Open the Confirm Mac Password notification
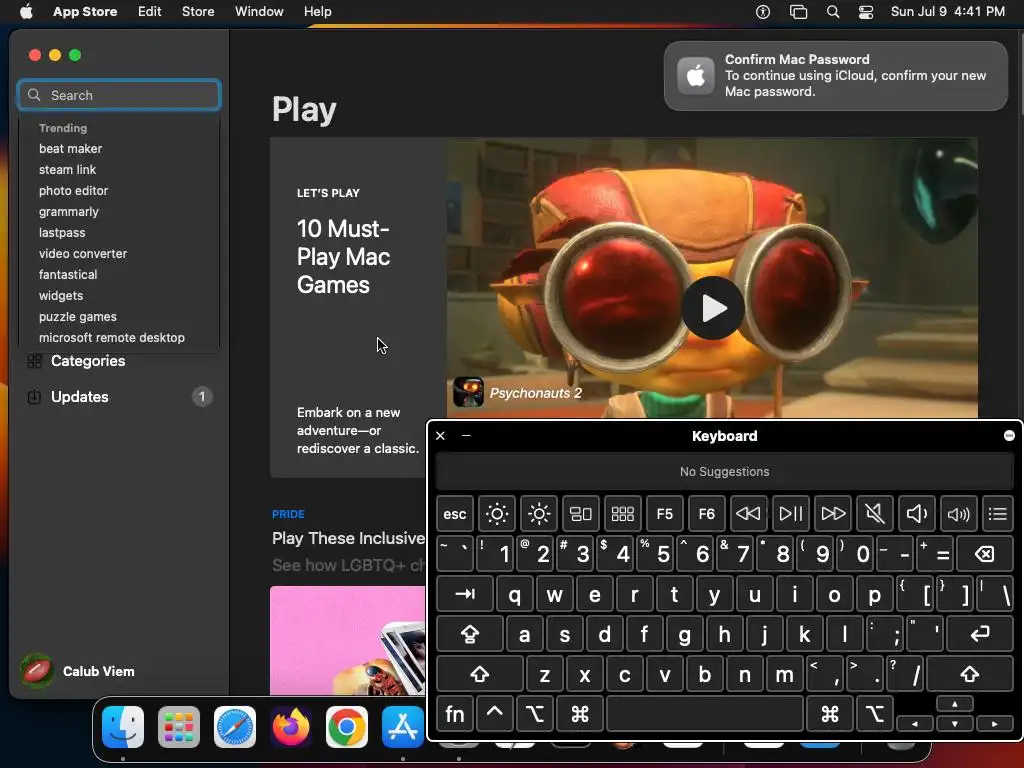 tap(836, 76)
